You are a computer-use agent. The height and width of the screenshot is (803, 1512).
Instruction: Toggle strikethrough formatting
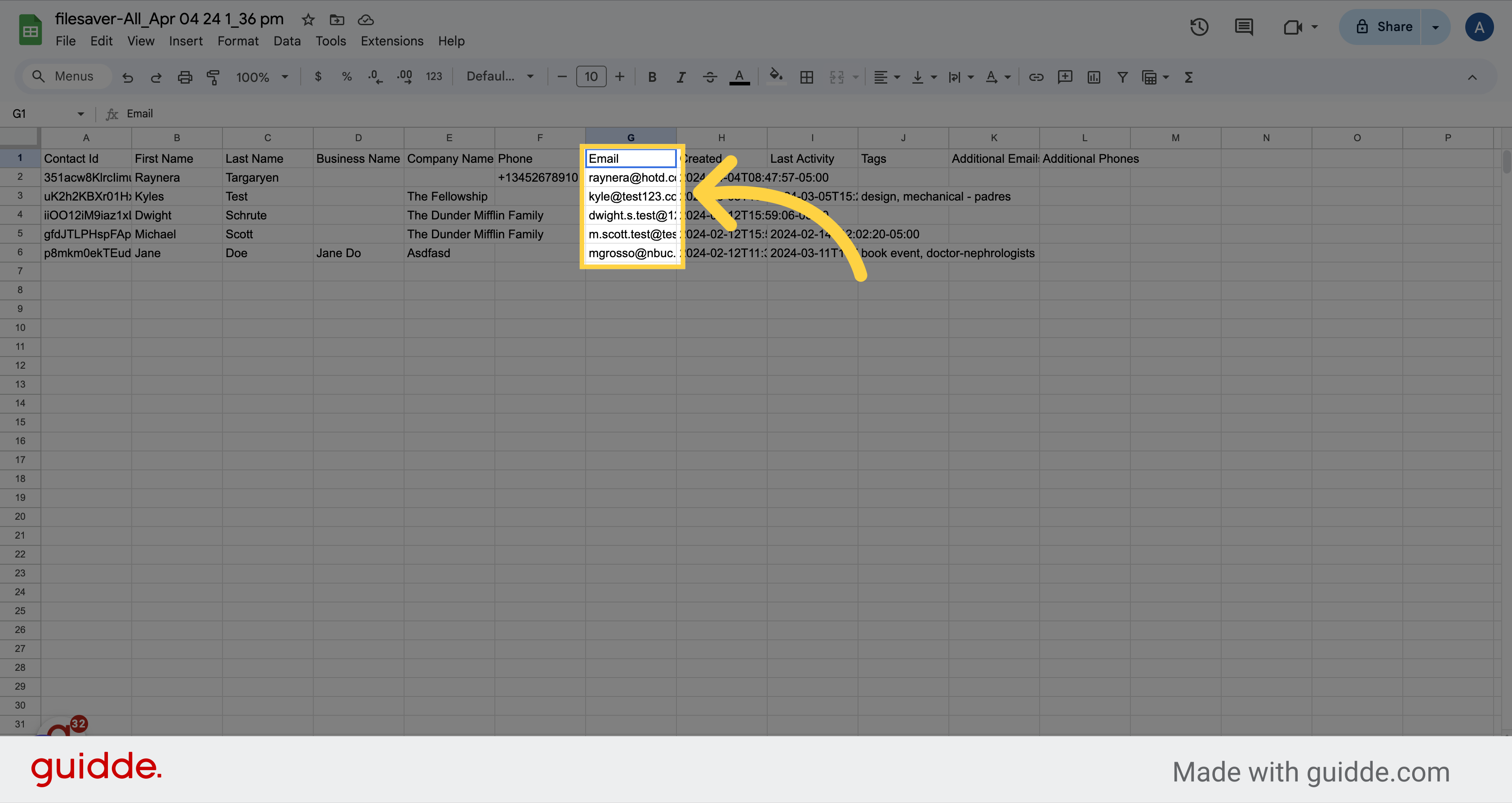click(x=710, y=77)
